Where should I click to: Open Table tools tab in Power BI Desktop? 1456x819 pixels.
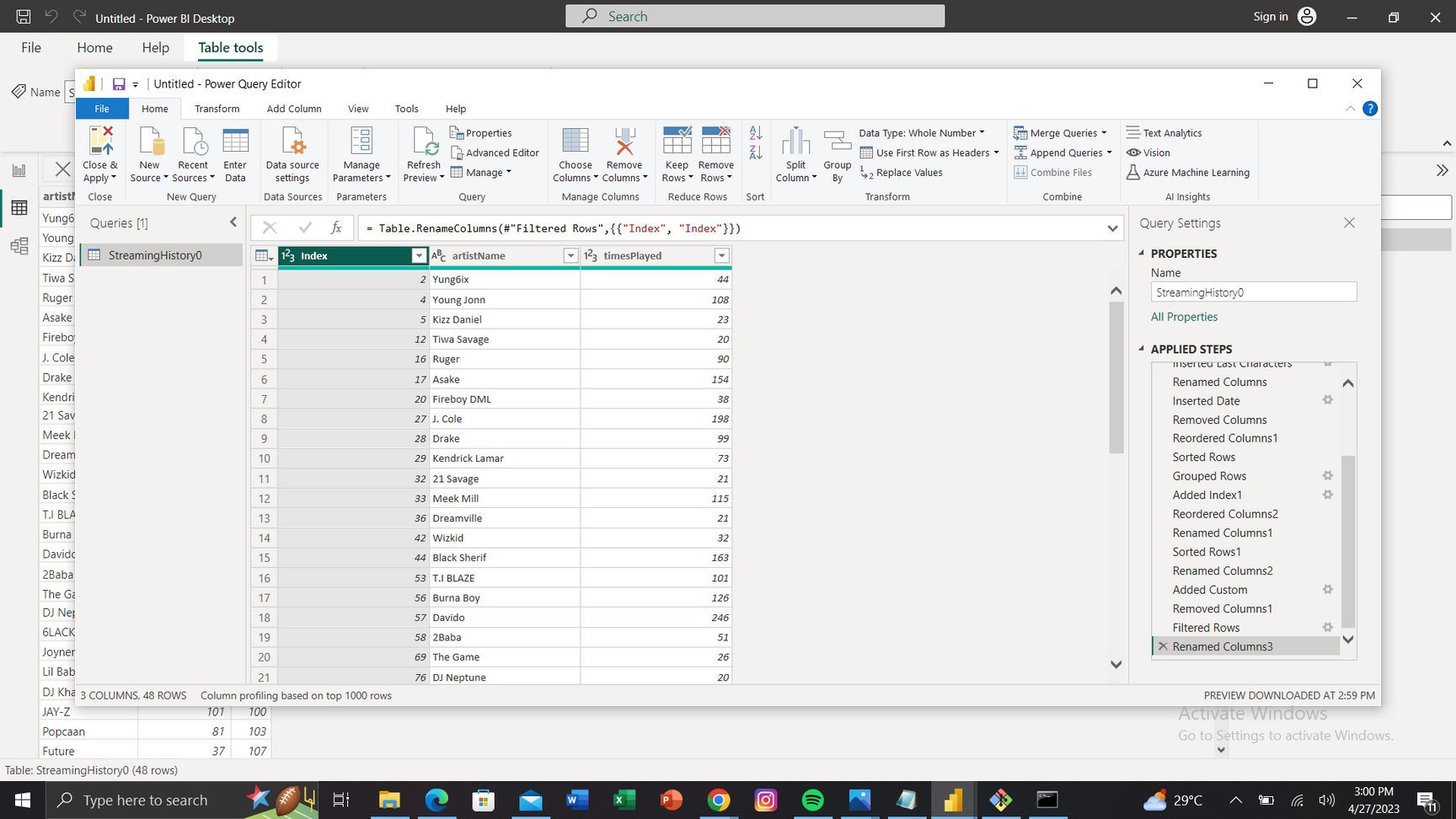pyautogui.click(x=231, y=48)
